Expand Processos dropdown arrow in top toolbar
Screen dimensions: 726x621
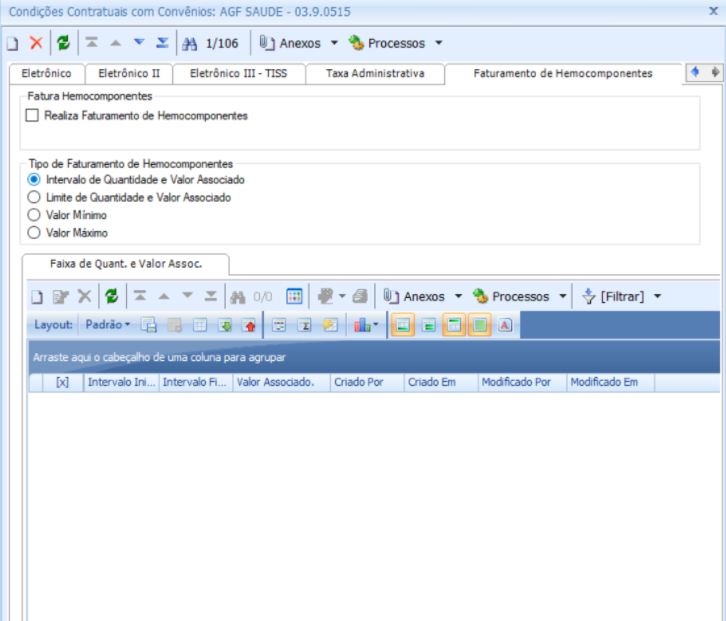click(438, 43)
